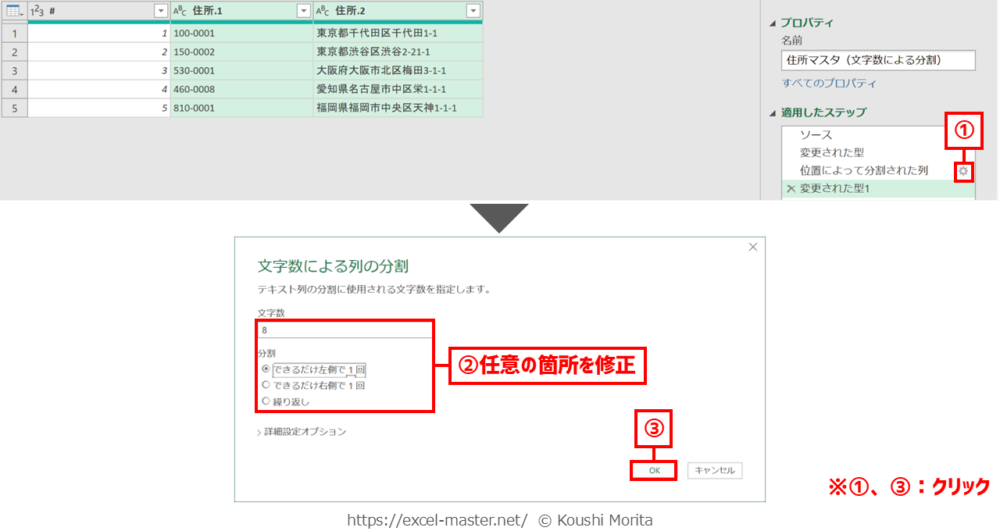The height and width of the screenshot is (531, 1000).
Task: Select the 変更された型 applied step
Action: tap(831, 152)
